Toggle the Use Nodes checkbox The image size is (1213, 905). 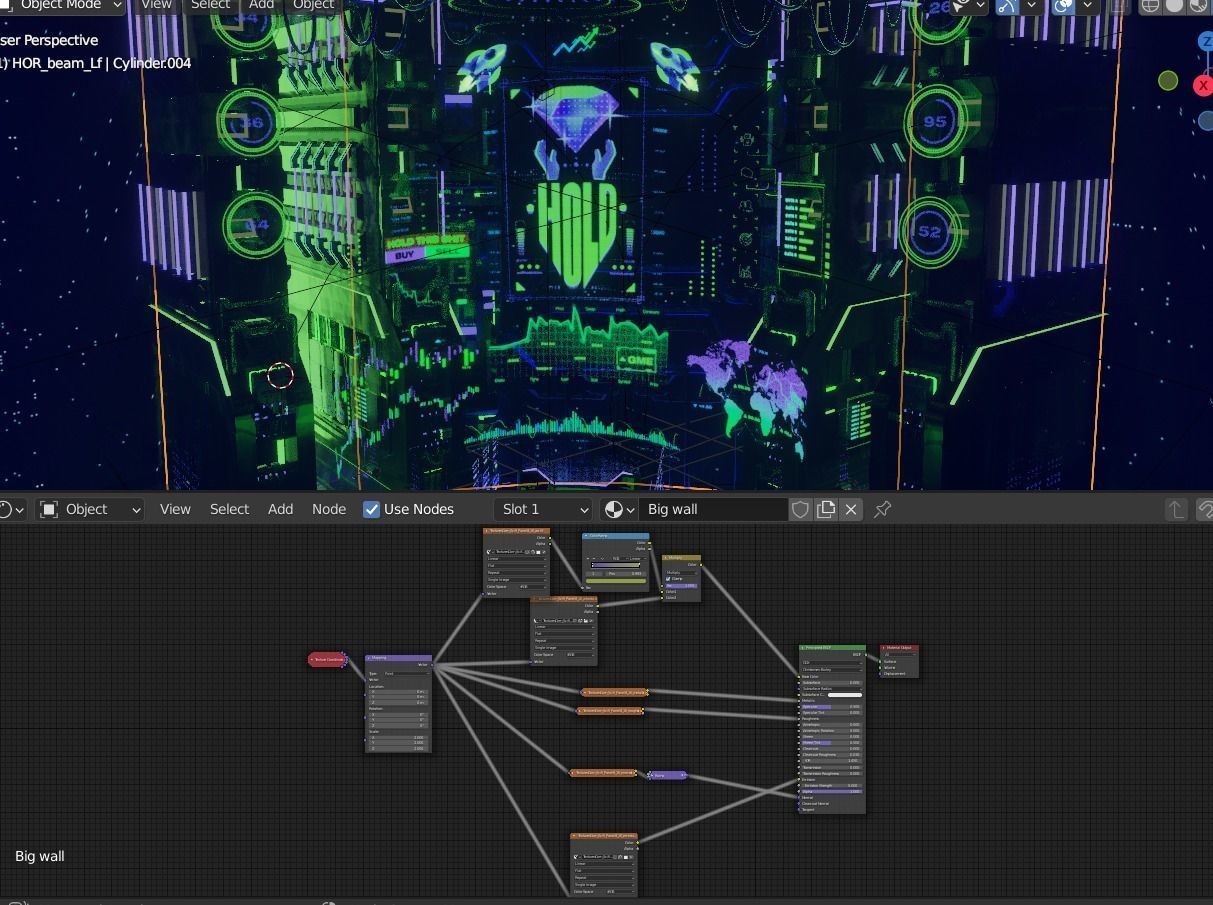(372, 509)
